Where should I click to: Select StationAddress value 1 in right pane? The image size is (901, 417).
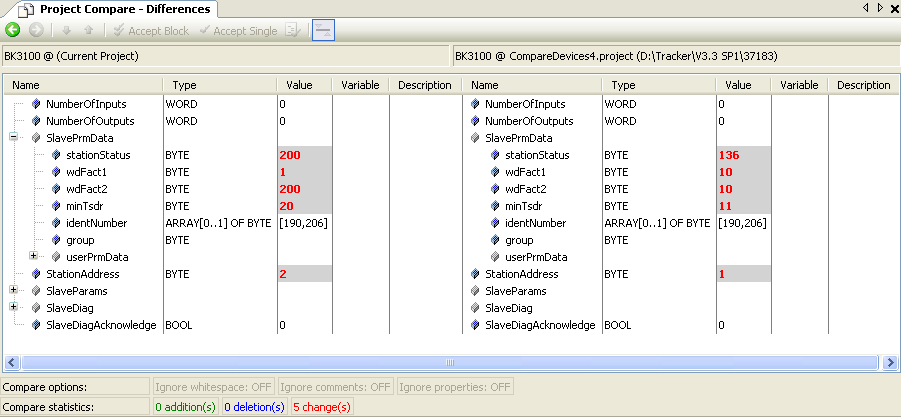tap(744, 274)
